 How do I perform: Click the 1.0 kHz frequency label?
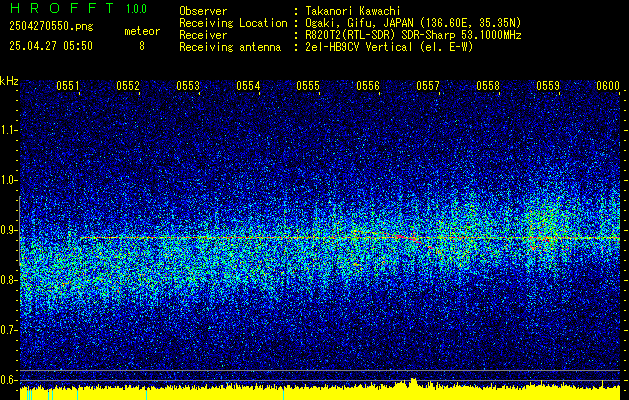pyautogui.click(x=9, y=180)
